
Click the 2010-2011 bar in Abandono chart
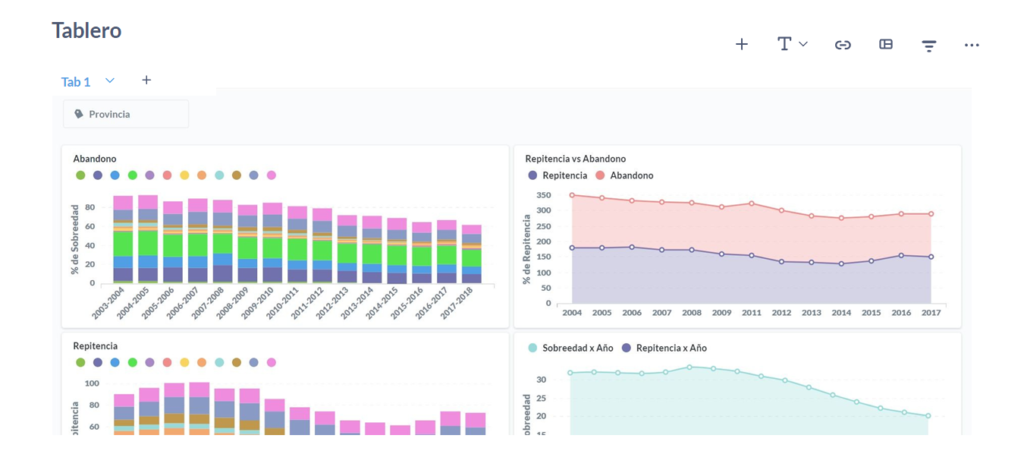(x=297, y=245)
